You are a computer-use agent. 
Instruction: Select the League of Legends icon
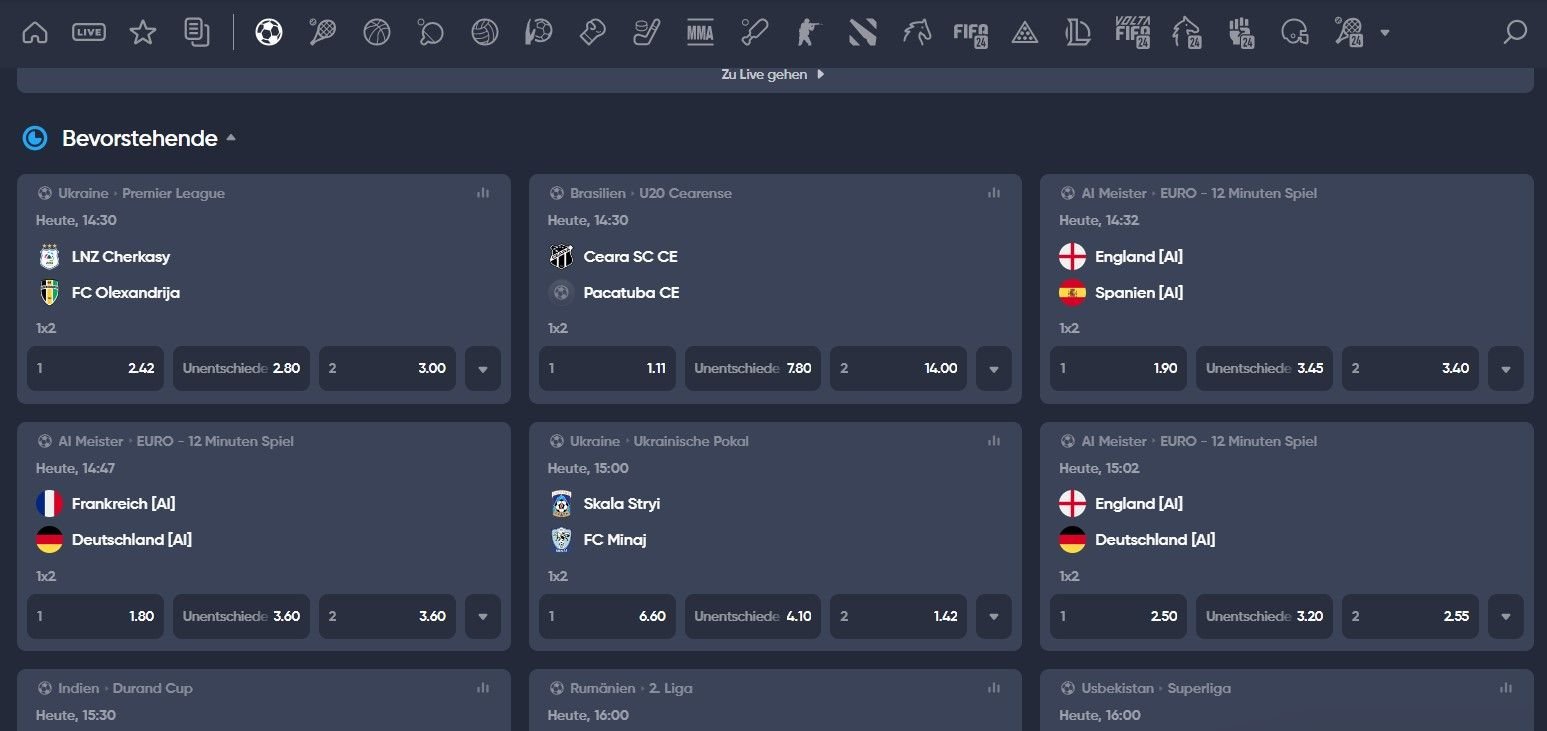coord(1079,33)
